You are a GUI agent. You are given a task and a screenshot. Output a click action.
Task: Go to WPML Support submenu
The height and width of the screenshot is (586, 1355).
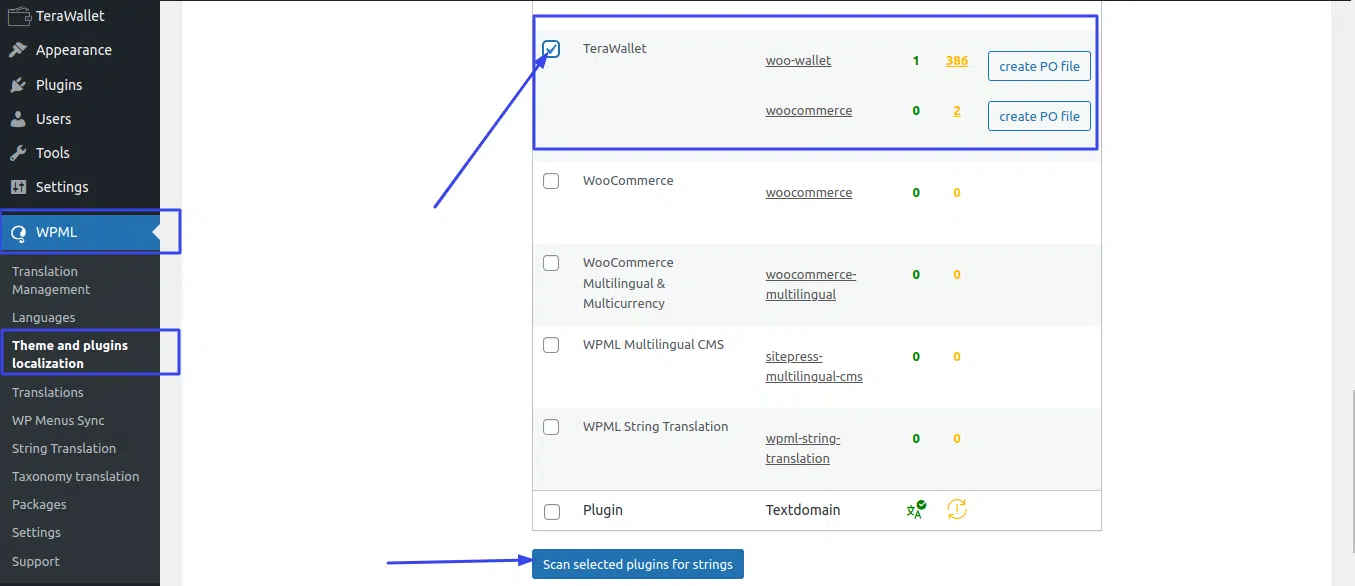(36, 561)
